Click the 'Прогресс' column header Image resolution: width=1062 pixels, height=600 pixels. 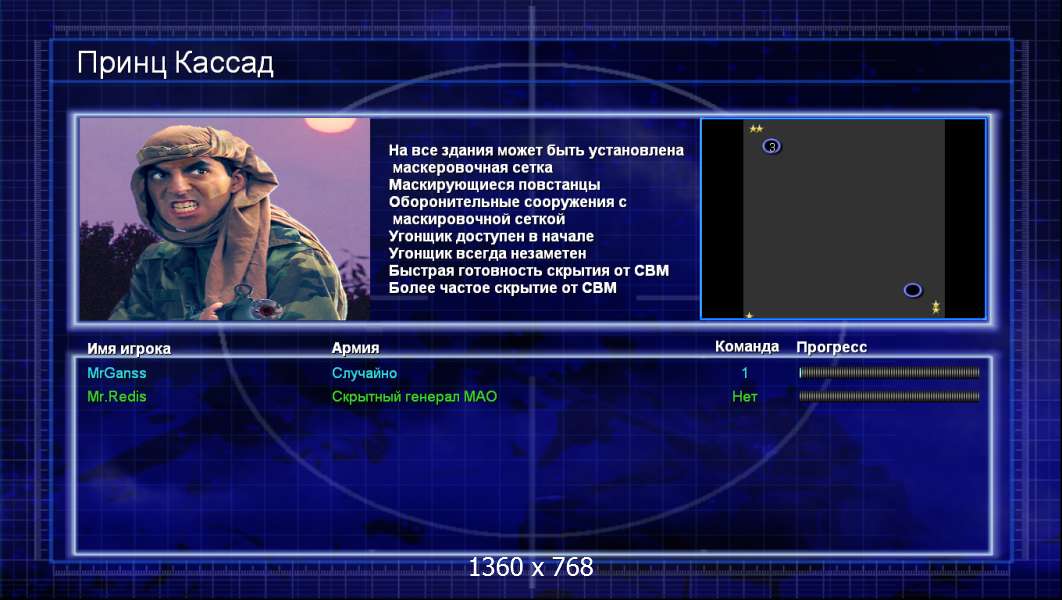[831, 347]
